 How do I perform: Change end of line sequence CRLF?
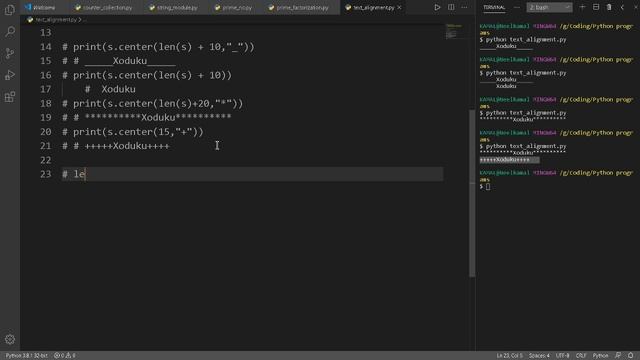tap(581, 356)
